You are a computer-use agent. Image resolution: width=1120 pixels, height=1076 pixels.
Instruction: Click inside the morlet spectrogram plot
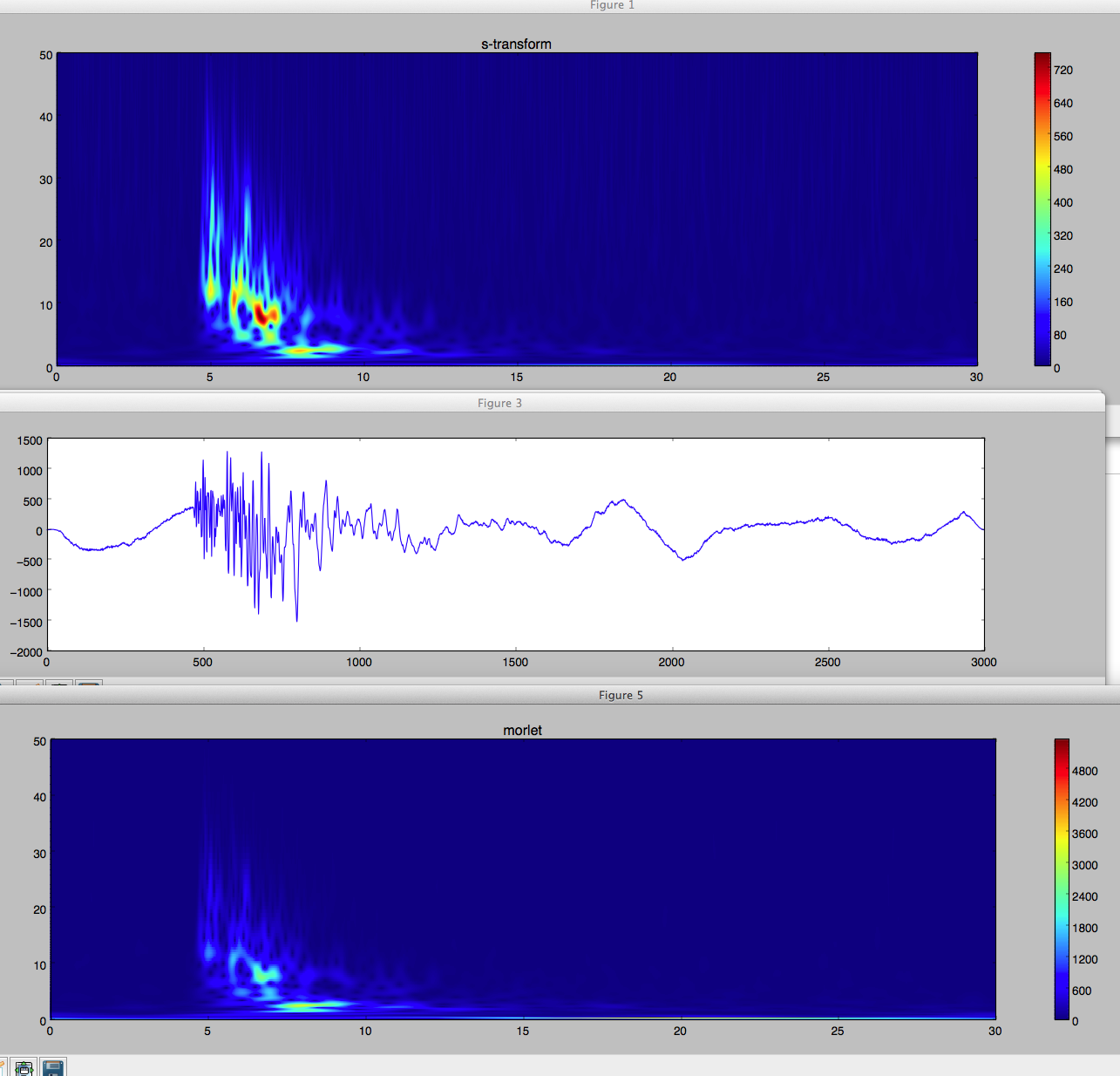pos(523,879)
